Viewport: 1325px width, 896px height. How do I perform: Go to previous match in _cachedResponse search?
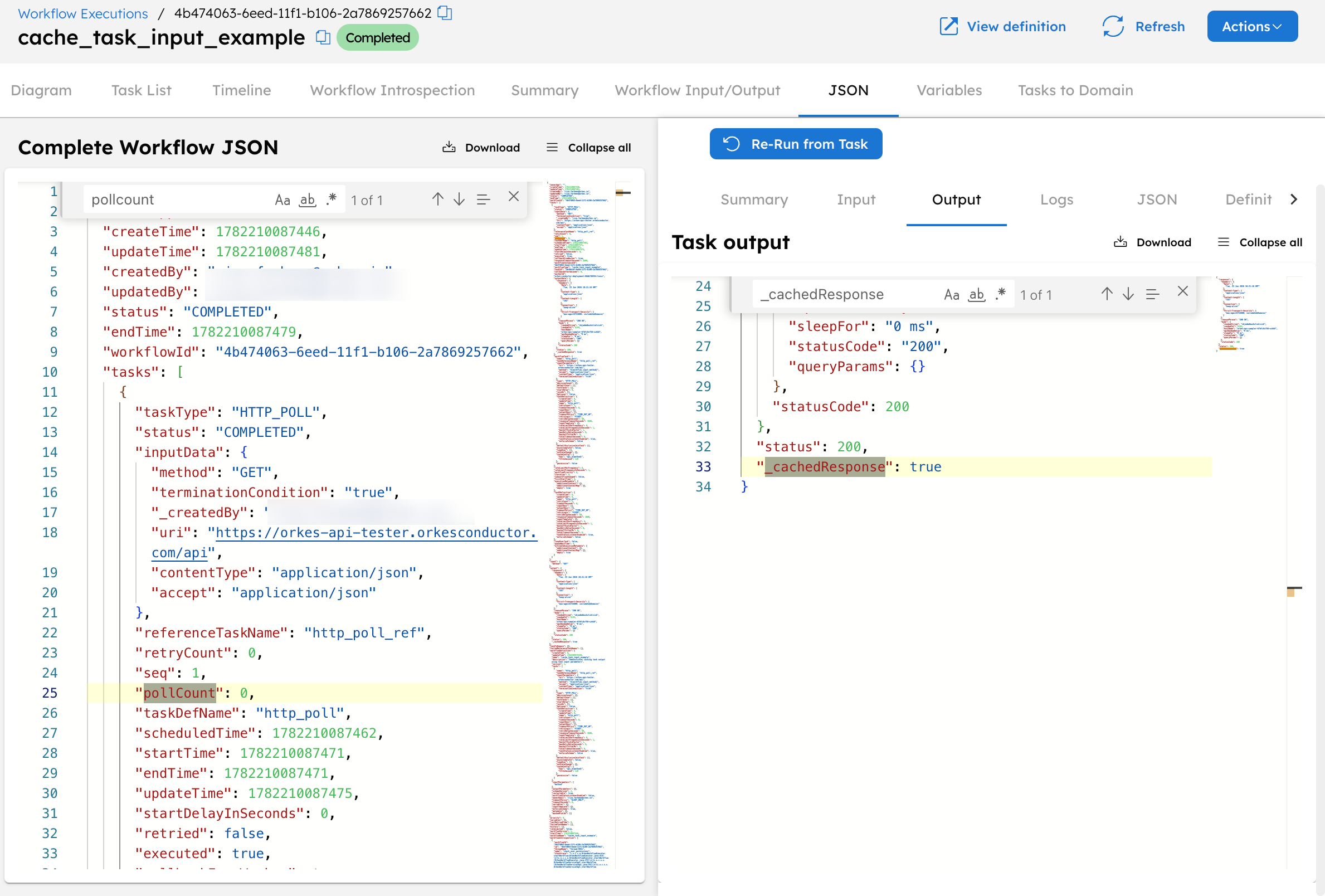click(x=1107, y=294)
